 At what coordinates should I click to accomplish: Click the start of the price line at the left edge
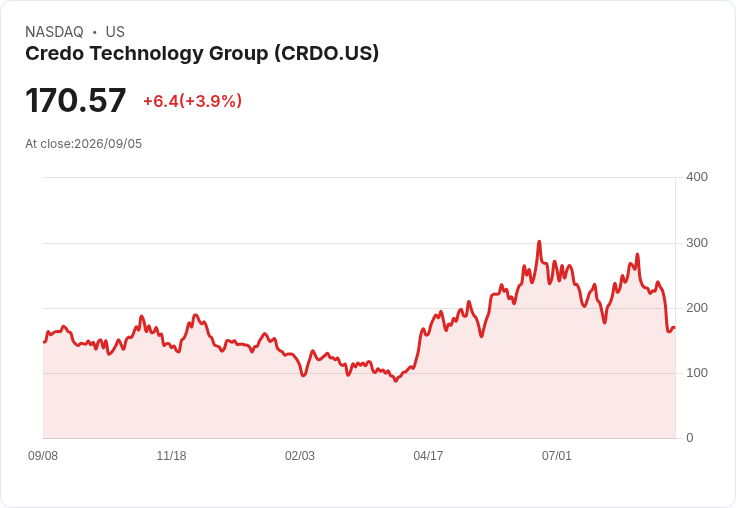click(x=44, y=342)
